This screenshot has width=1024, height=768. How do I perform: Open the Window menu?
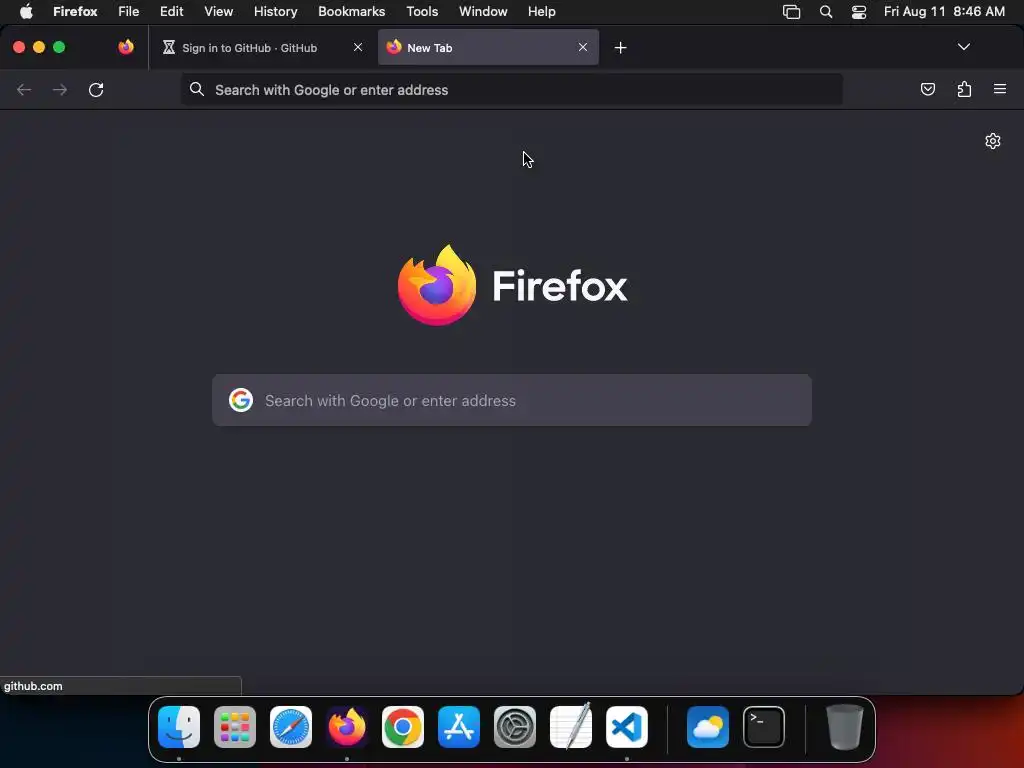[x=483, y=11]
